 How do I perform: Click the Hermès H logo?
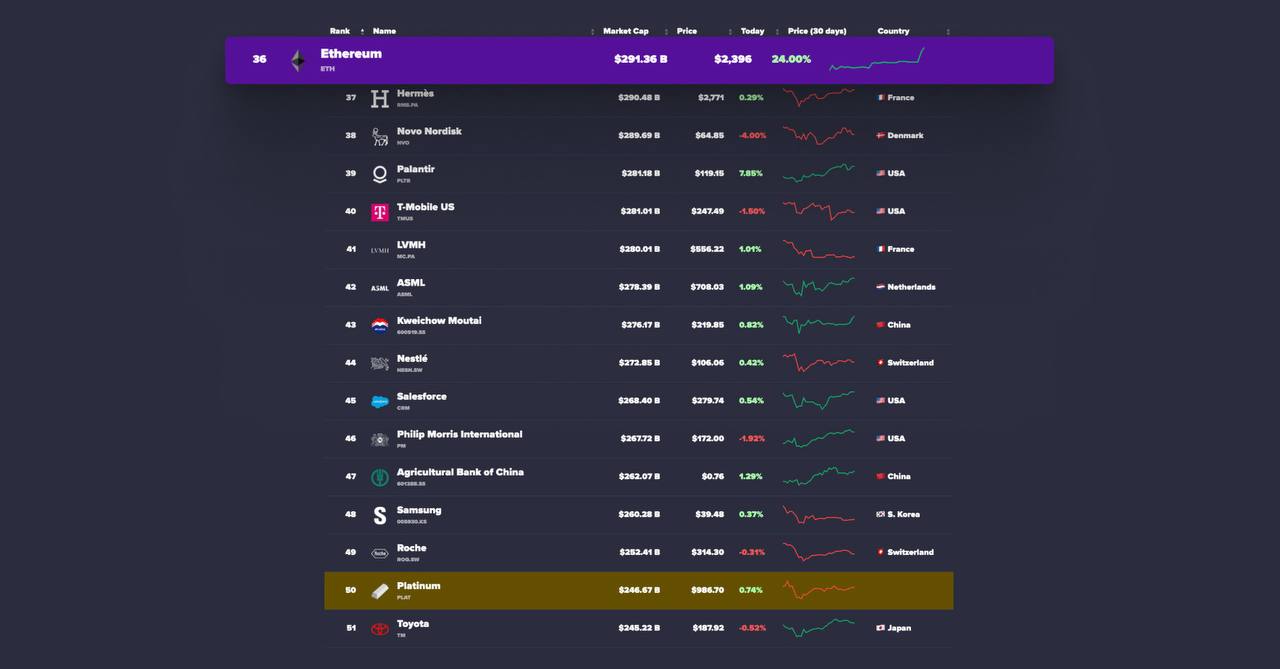pos(380,98)
